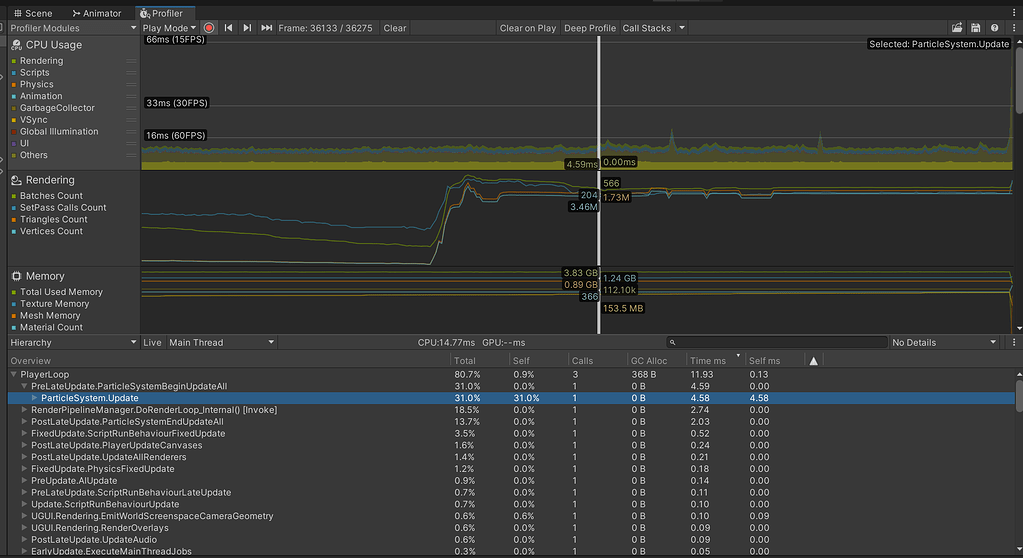Screen dimensions: 1023x558
Task: Toggle the Rendering category color swatch in CPU Usage
Action: (x=14, y=61)
